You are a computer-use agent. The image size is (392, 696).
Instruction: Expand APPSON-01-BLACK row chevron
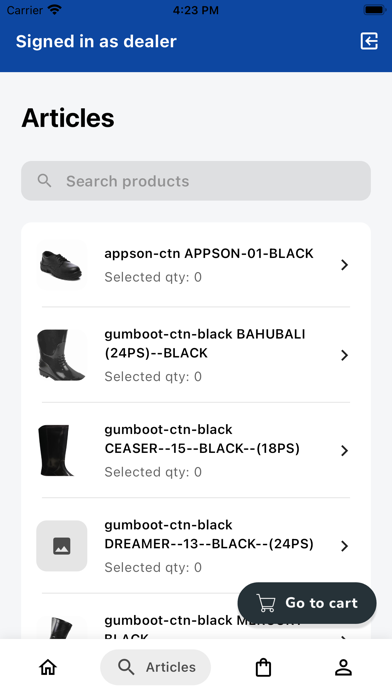click(x=344, y=265)
